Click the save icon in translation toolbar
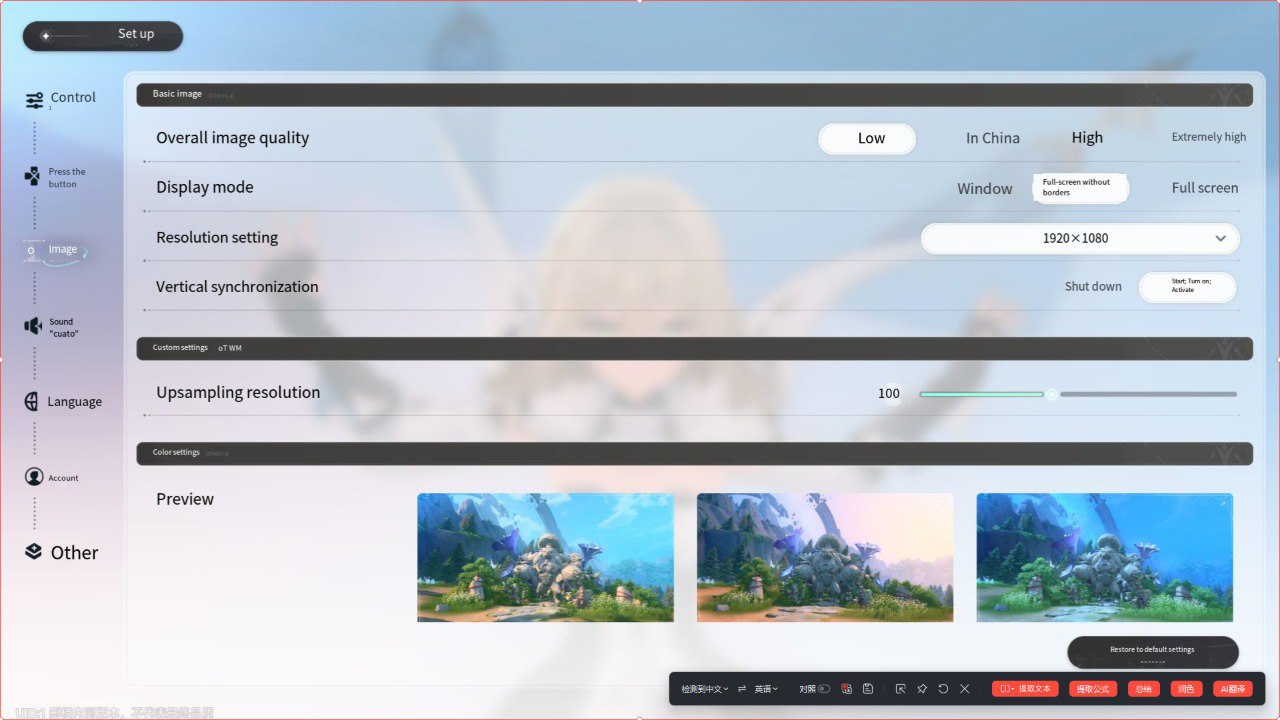This screenshot has height=720, width=1280. (x=868, y=689)
